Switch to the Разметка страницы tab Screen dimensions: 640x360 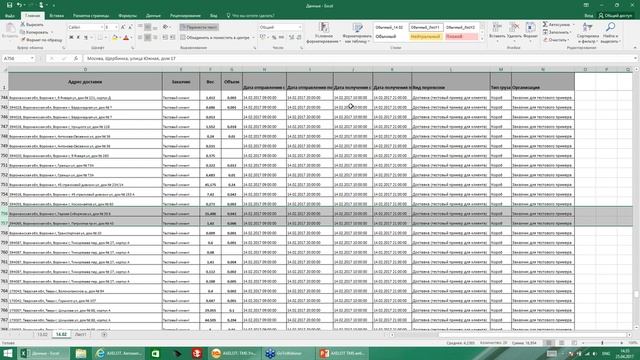(91, 16)
